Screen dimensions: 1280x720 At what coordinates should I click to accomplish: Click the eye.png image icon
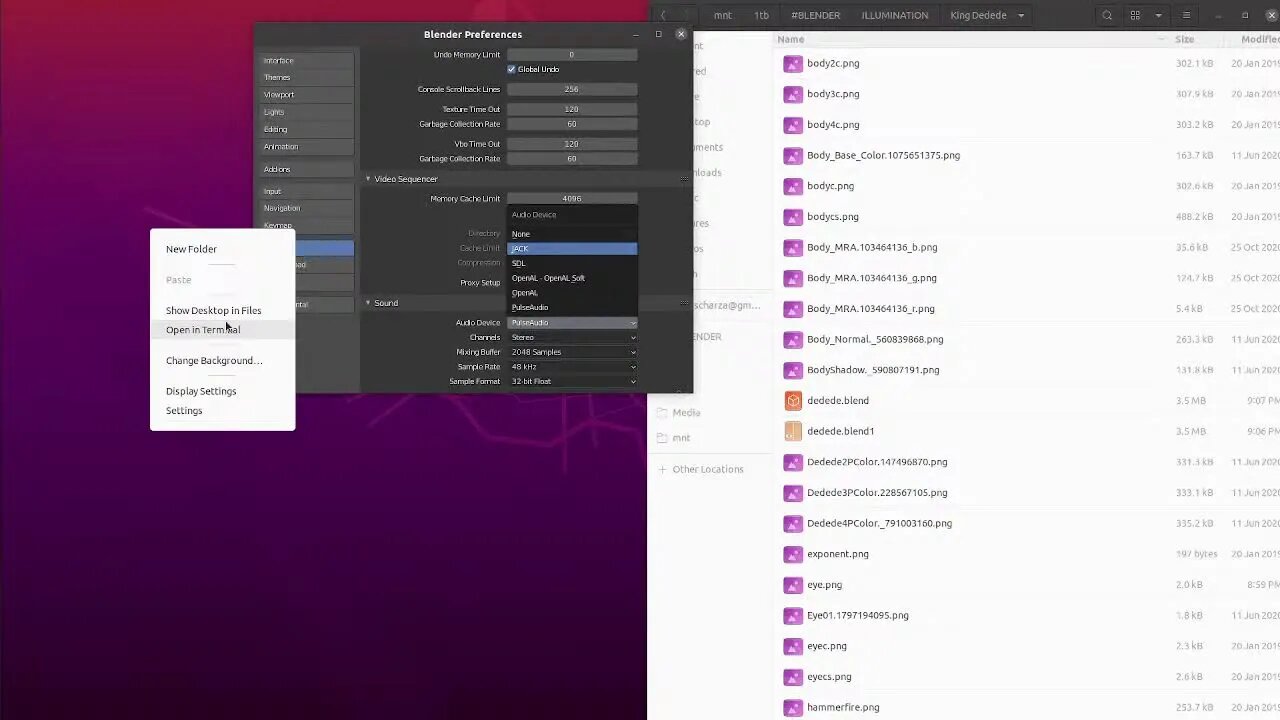point(793,585)
